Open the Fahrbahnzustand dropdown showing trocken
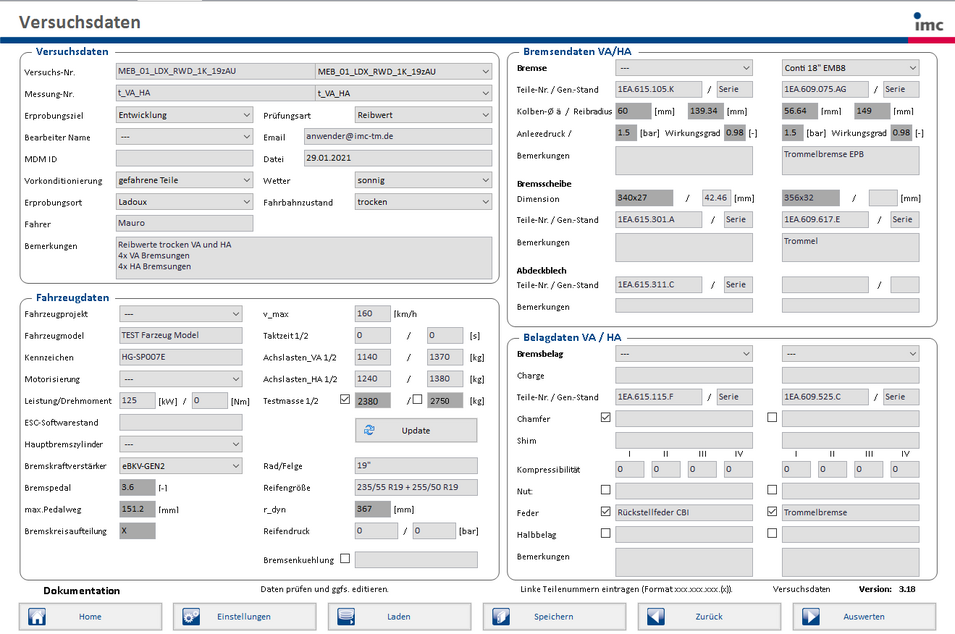This screenshot has height=634, width=955. pyautogui.click(x=486, y=202)
